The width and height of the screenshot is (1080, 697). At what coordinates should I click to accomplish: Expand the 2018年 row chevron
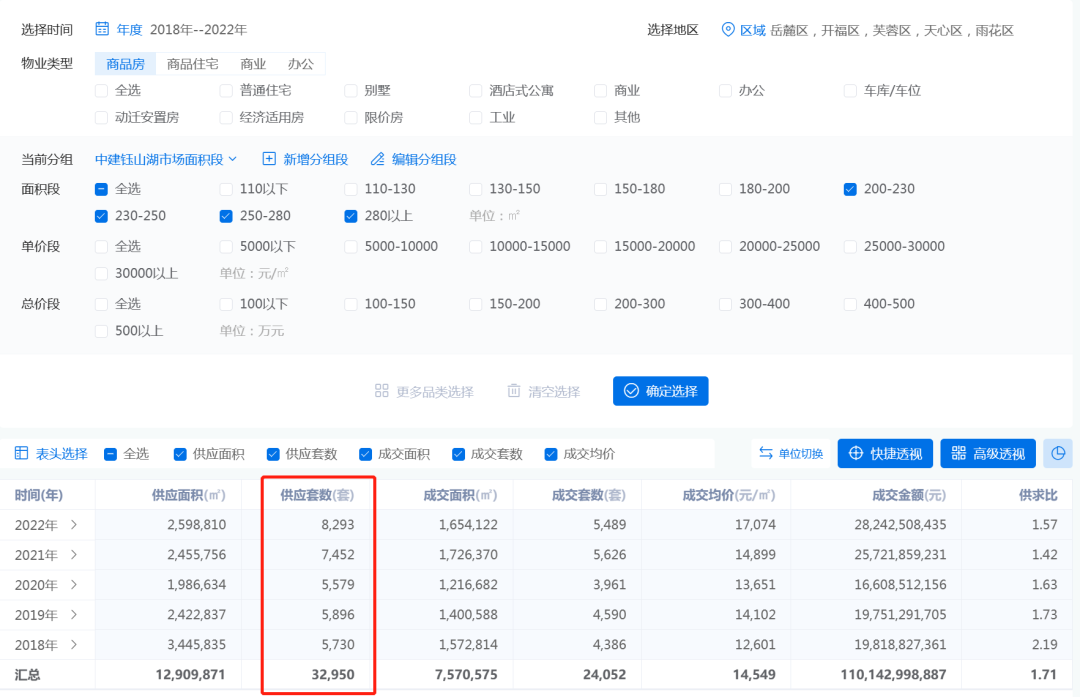click(x=73, y=644)
